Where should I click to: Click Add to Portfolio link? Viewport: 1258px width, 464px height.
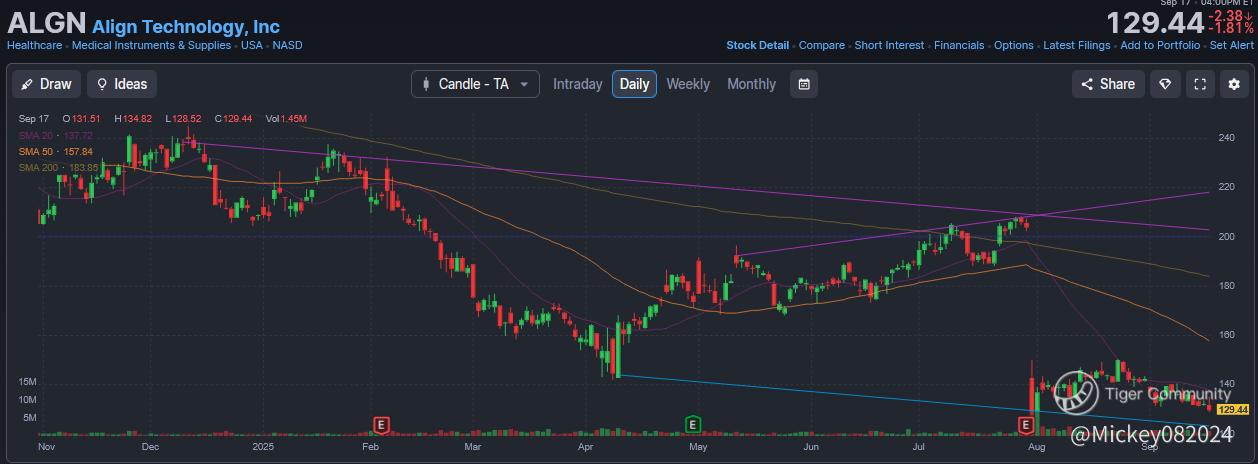tap(1160, 45)
